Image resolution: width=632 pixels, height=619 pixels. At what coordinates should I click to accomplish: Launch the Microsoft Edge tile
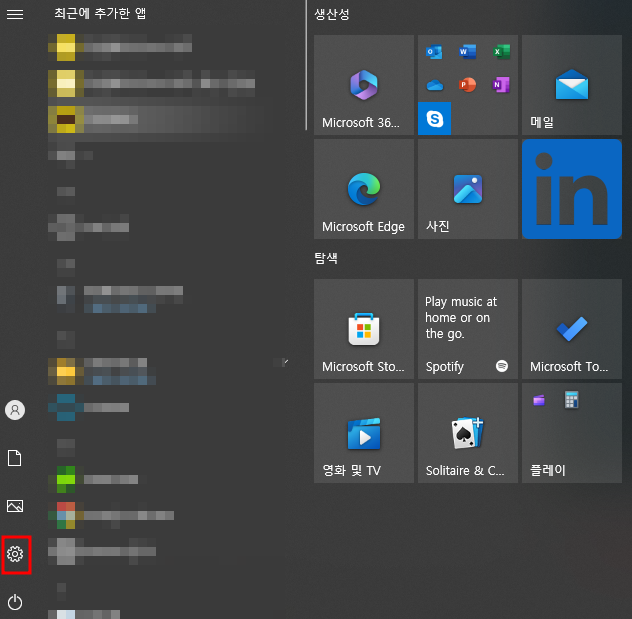364,189
